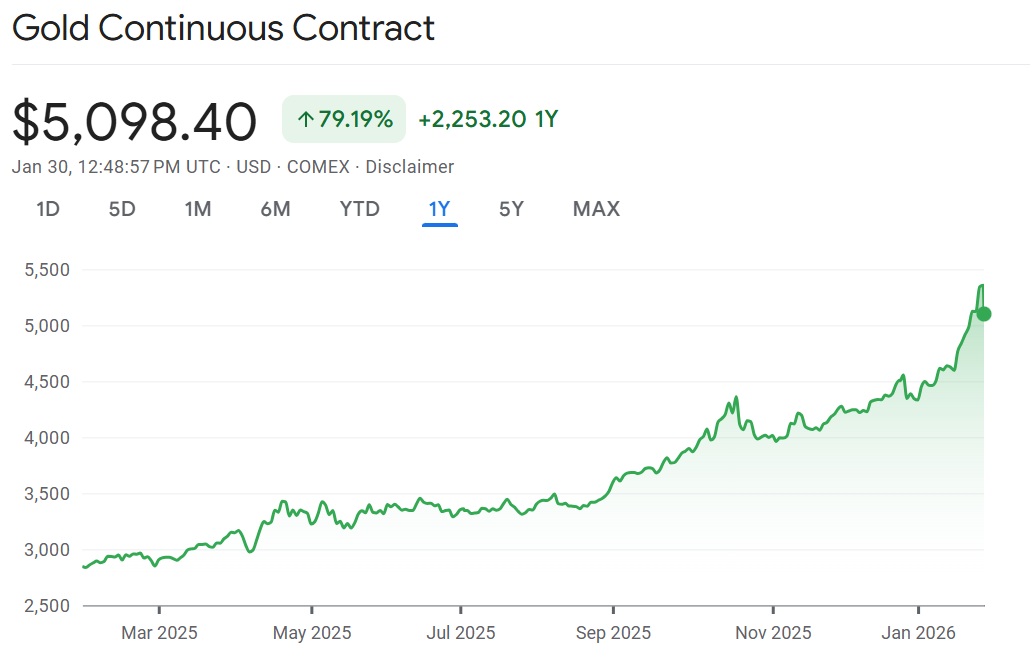The height and width of the screenshot is (664, 1030).
Task: Click the Gold Continuous Contract title
Action: (x=223, y=28)
